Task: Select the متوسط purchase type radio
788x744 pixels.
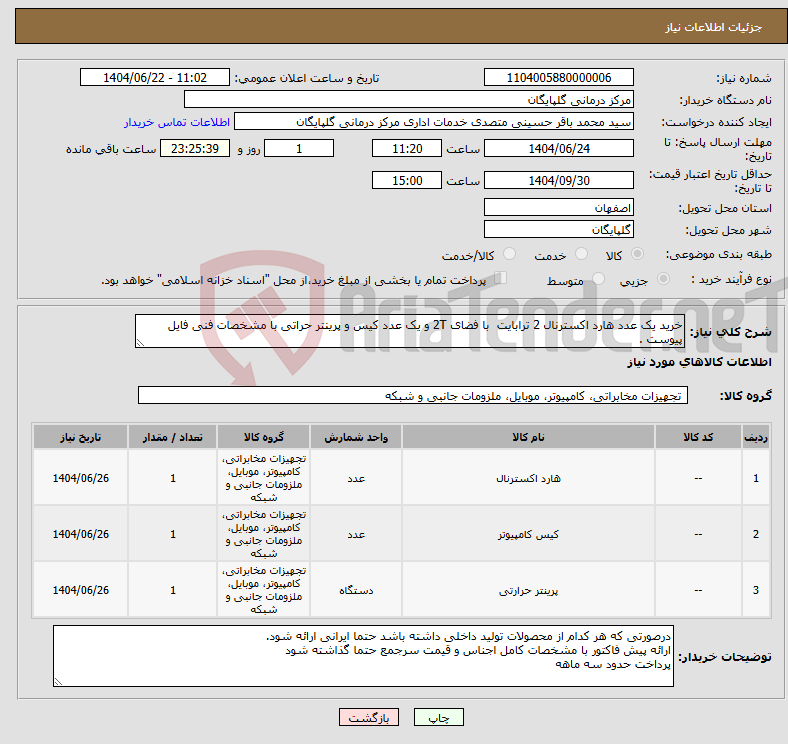Action: (598, 278)
